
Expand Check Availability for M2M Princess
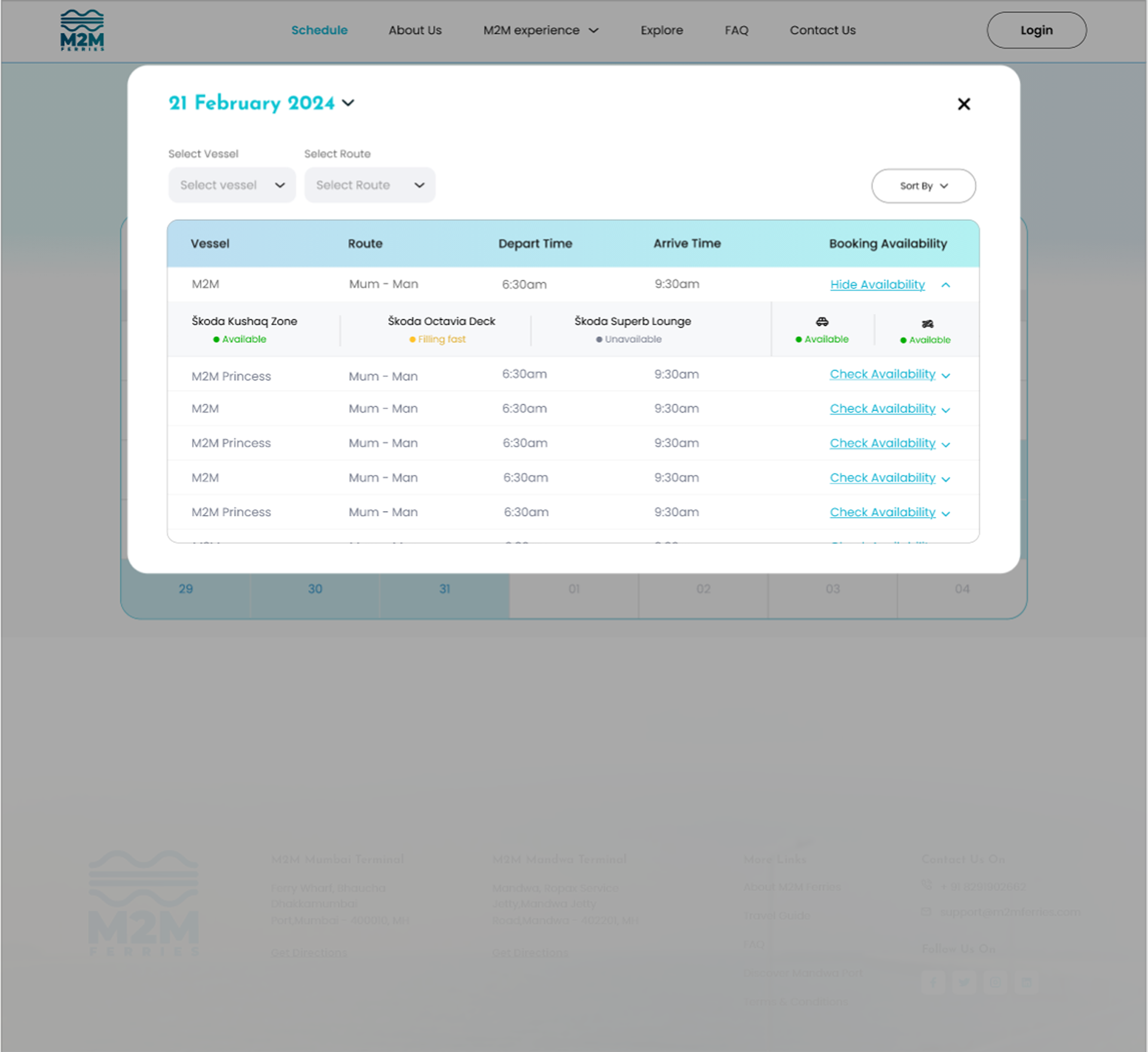[x=883, y=374]
